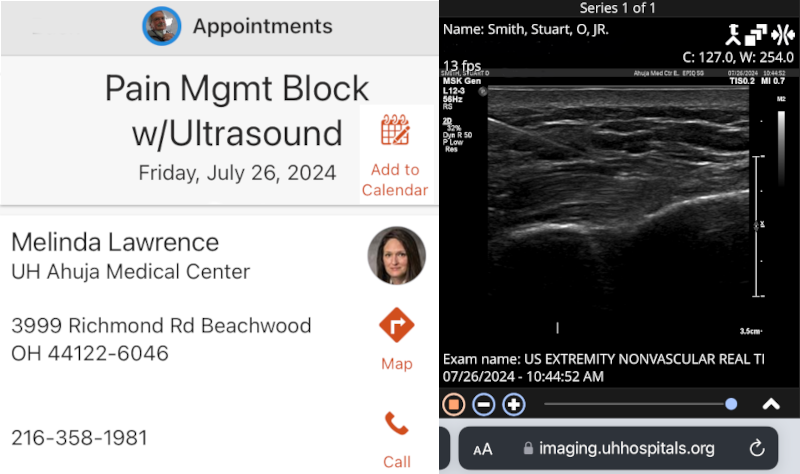The height and width of the screenshot is (474, 800).
Task: Stop cine playback with orange square button
Action: [454, 404]
